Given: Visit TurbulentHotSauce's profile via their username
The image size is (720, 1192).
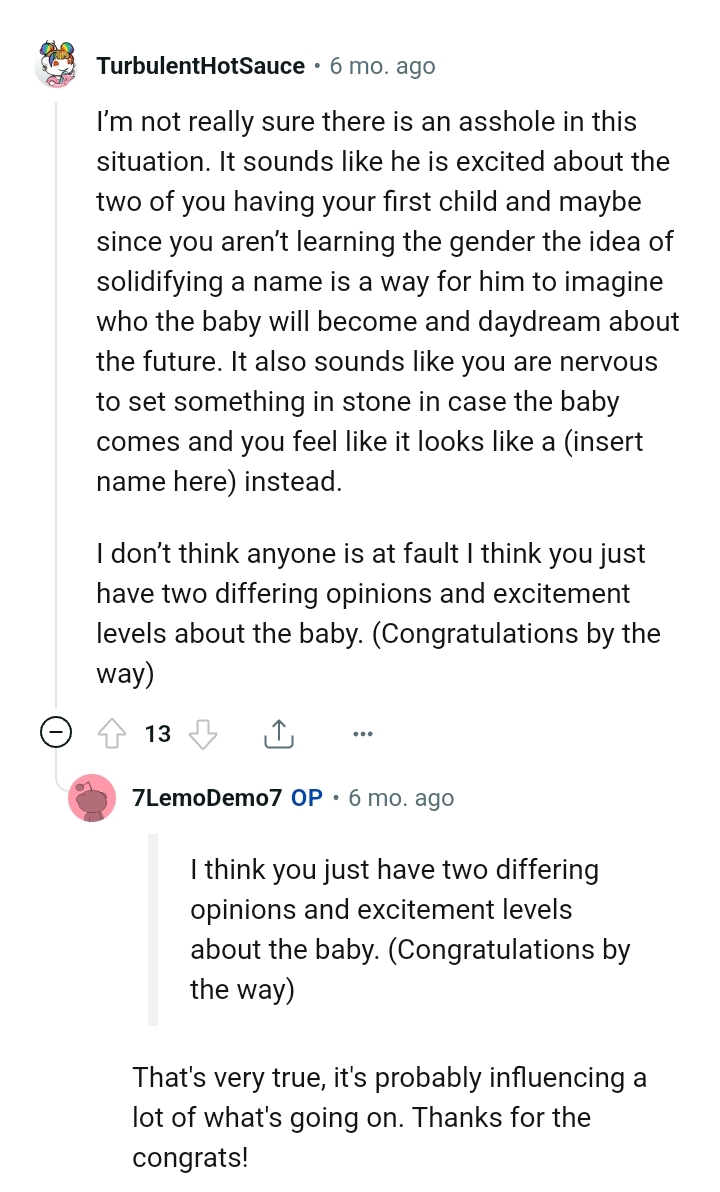Looking at the screenshot, I should [199, 66].
